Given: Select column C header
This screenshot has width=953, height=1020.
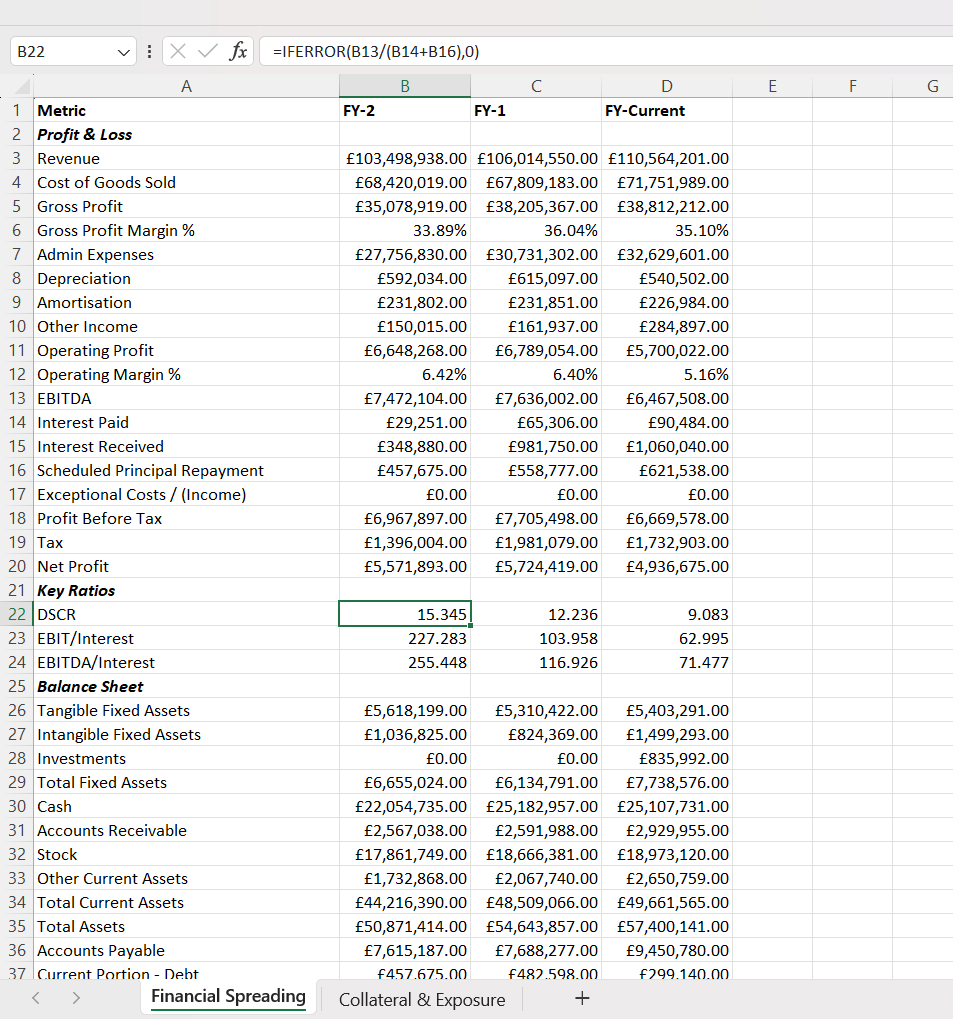Looking at the screenshot, I should point(536,87).
